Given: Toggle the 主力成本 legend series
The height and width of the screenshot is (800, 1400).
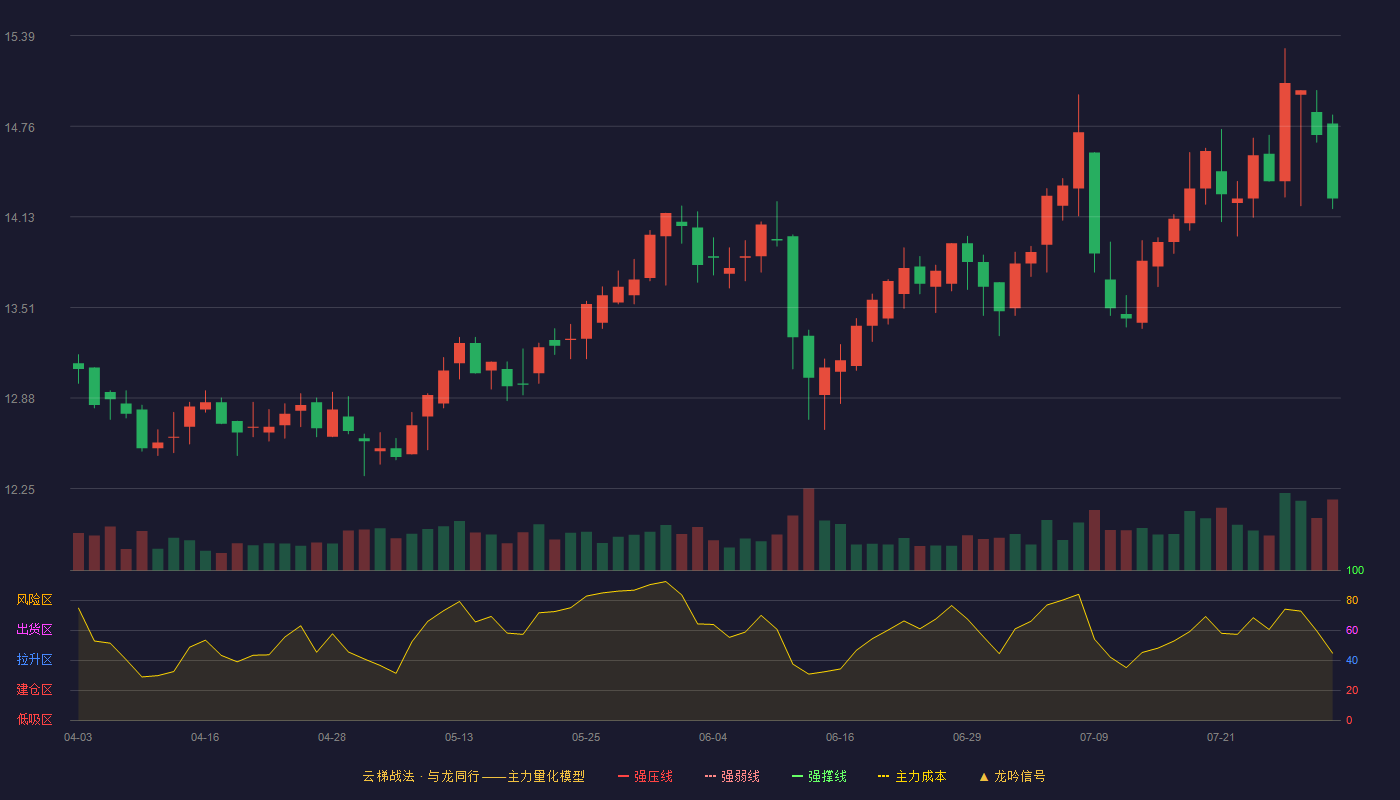Looking at the screenshot, I should tap(912, 776).
